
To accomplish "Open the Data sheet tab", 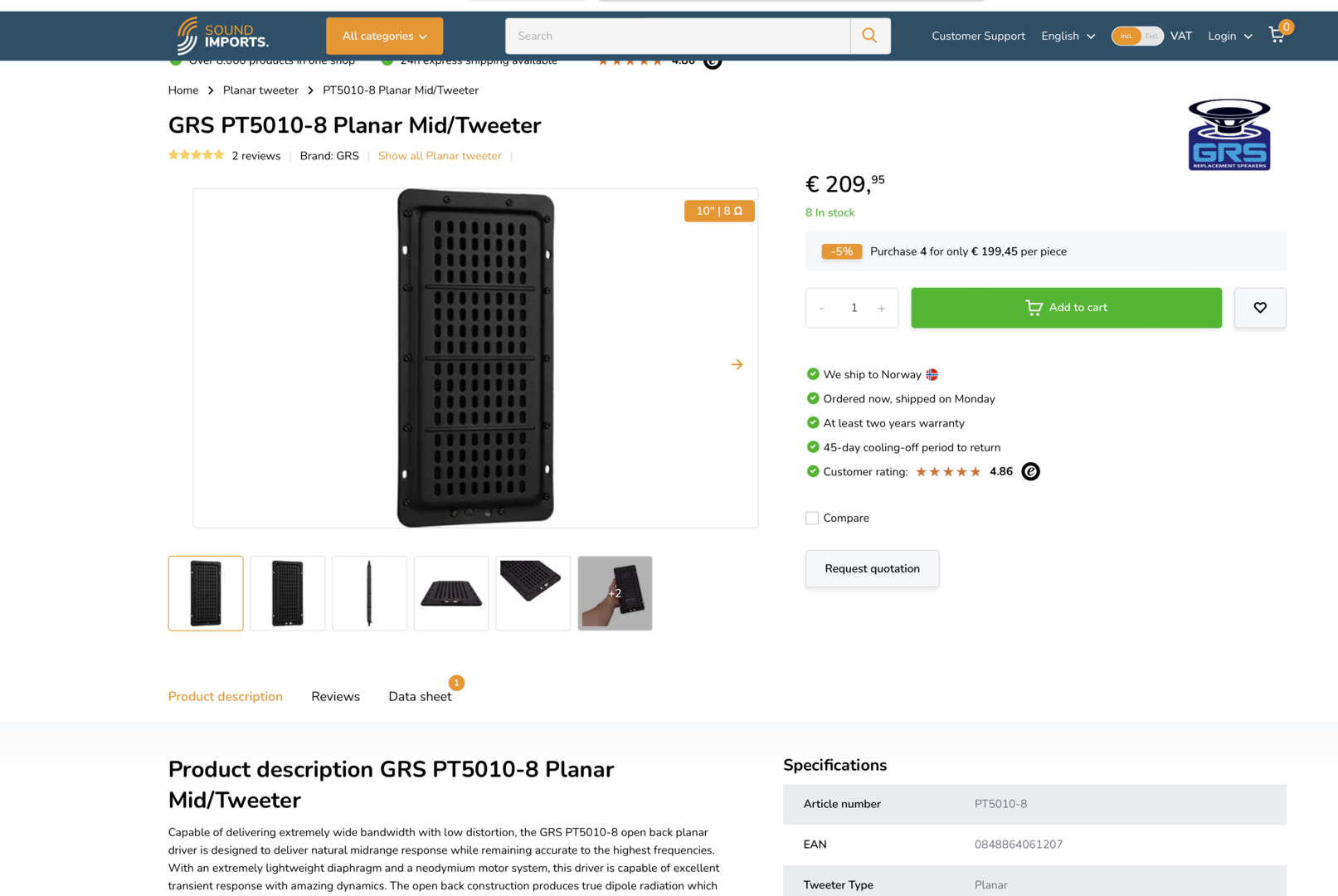I will pyautogui.click(x=420, y=696).
